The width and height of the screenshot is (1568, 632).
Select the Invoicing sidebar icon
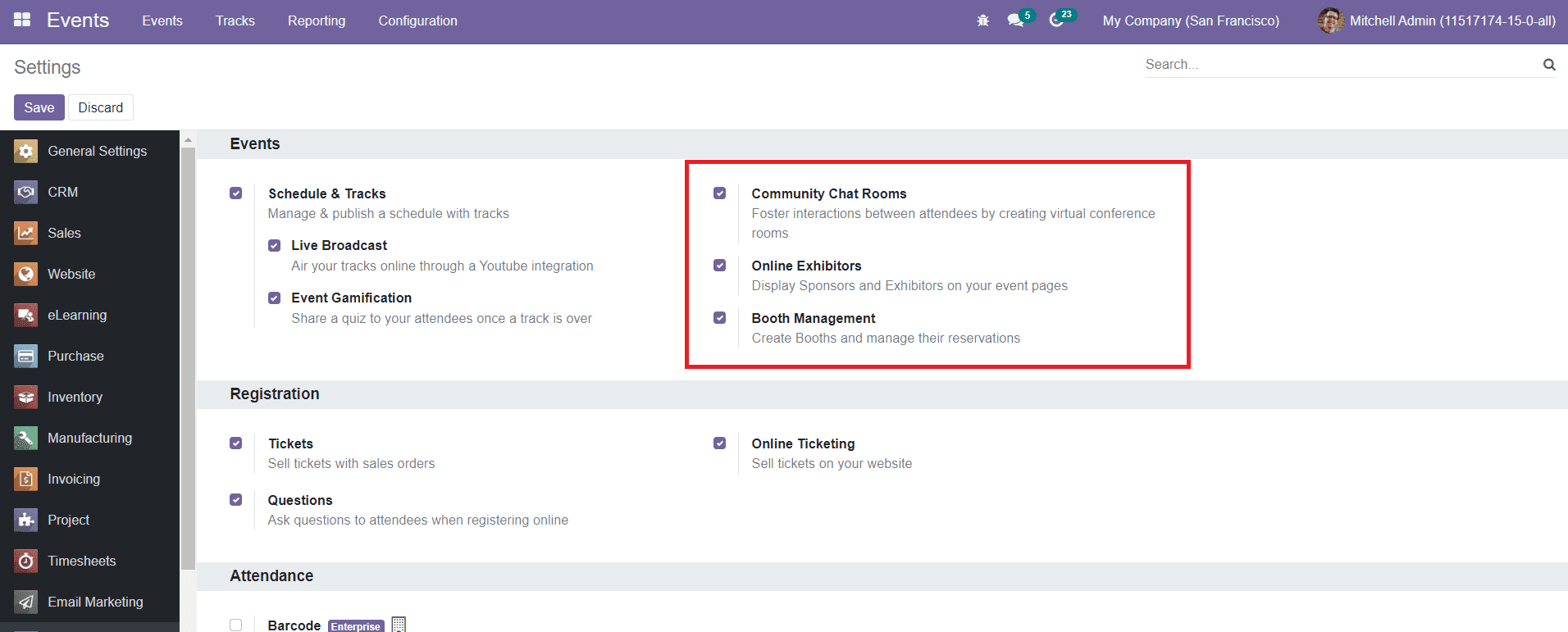click(x=25, y=479)
